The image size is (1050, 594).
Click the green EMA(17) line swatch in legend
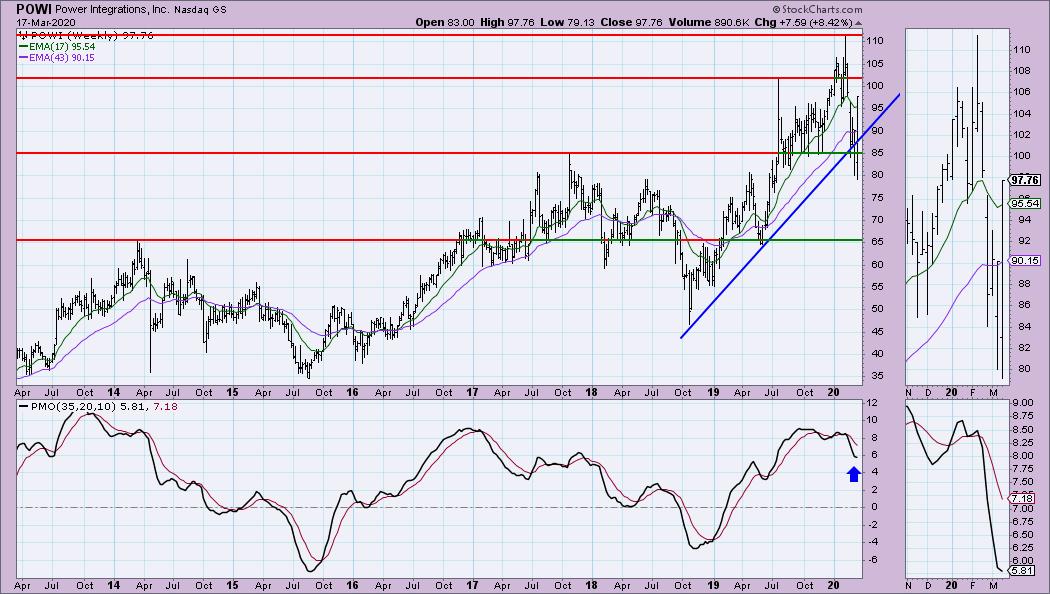coord(23,47)
